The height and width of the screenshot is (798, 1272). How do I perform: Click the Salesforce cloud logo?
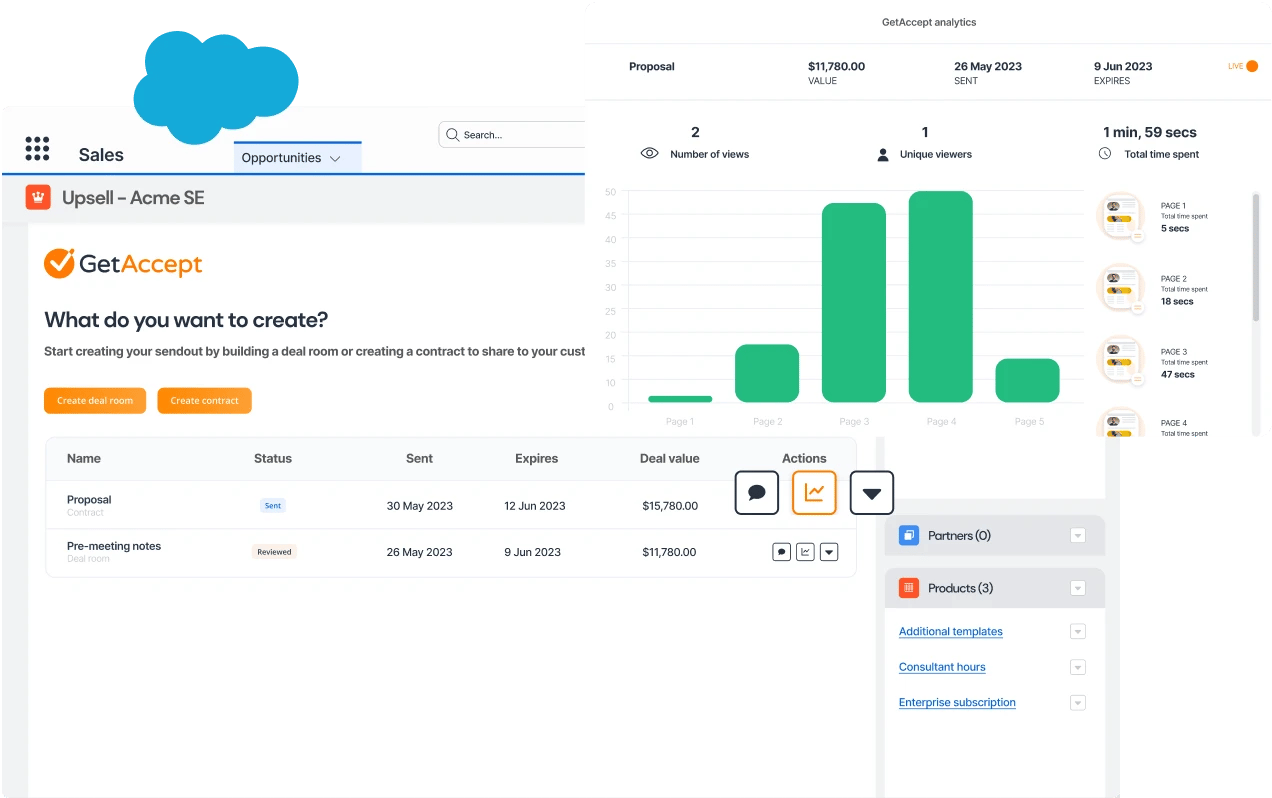(x=216, y=86)
